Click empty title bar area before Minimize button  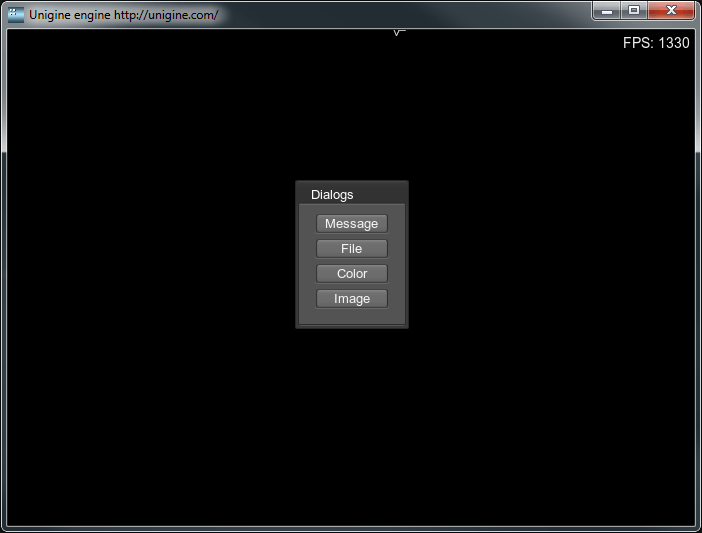coord(400,14)
